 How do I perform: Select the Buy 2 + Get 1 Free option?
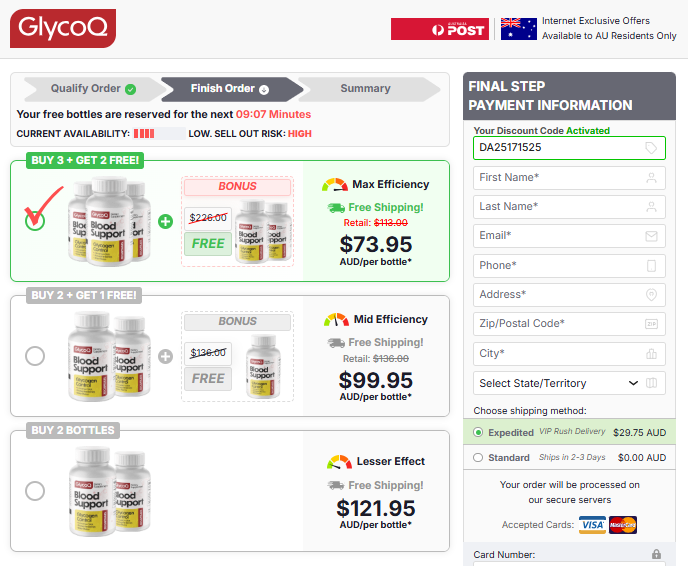pyautogui.click(x=35, y=355)
